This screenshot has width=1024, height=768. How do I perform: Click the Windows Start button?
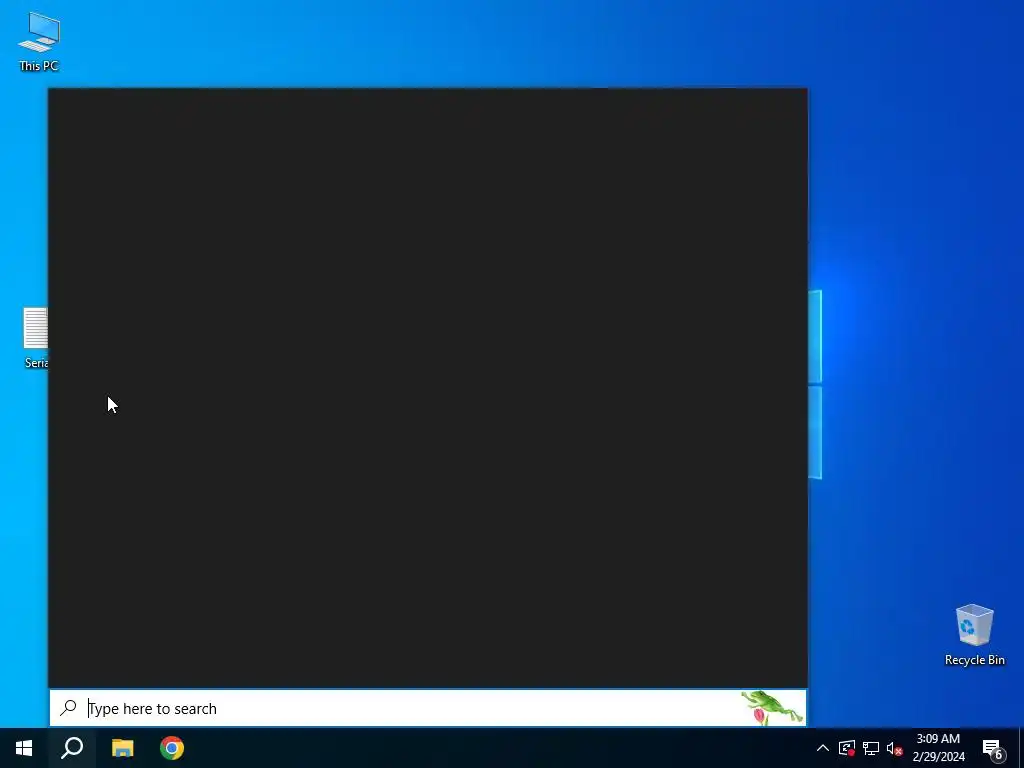pos(24,748)
